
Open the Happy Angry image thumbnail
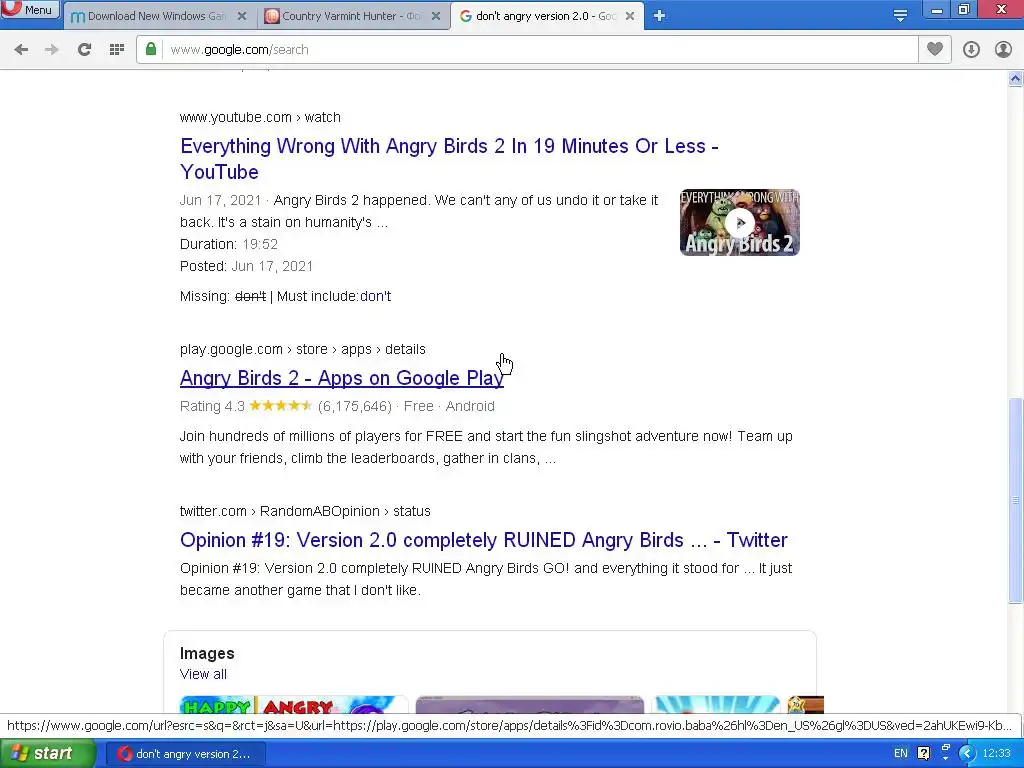[294, 705]
